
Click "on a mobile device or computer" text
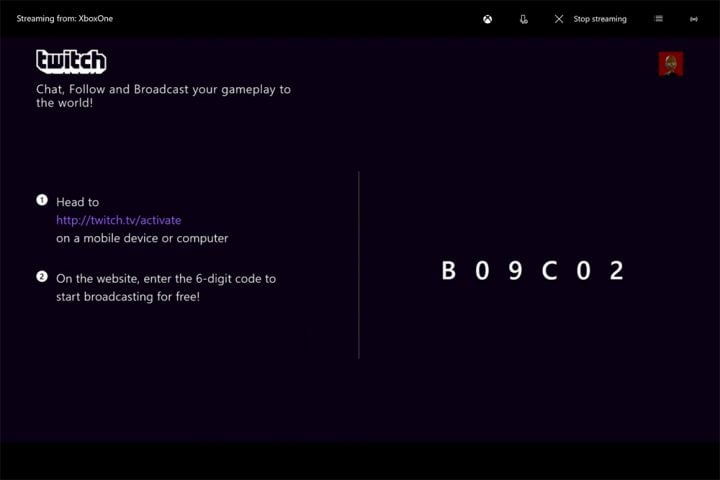click(x=142, y=238)
